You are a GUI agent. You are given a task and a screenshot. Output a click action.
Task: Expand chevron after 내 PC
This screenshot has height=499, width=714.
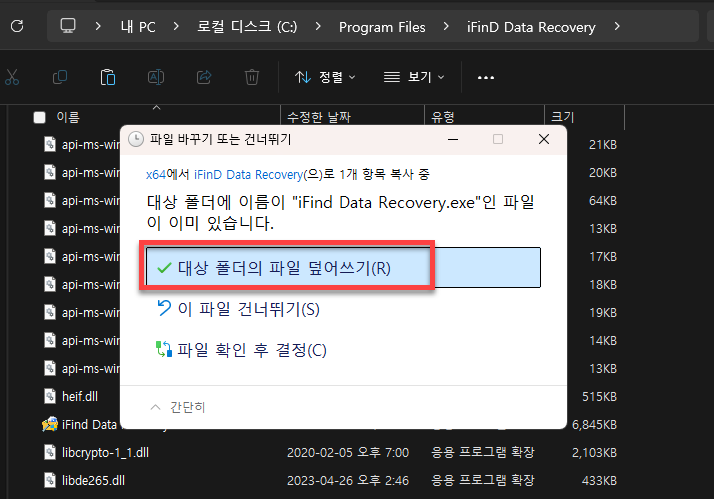click(176, 26)
